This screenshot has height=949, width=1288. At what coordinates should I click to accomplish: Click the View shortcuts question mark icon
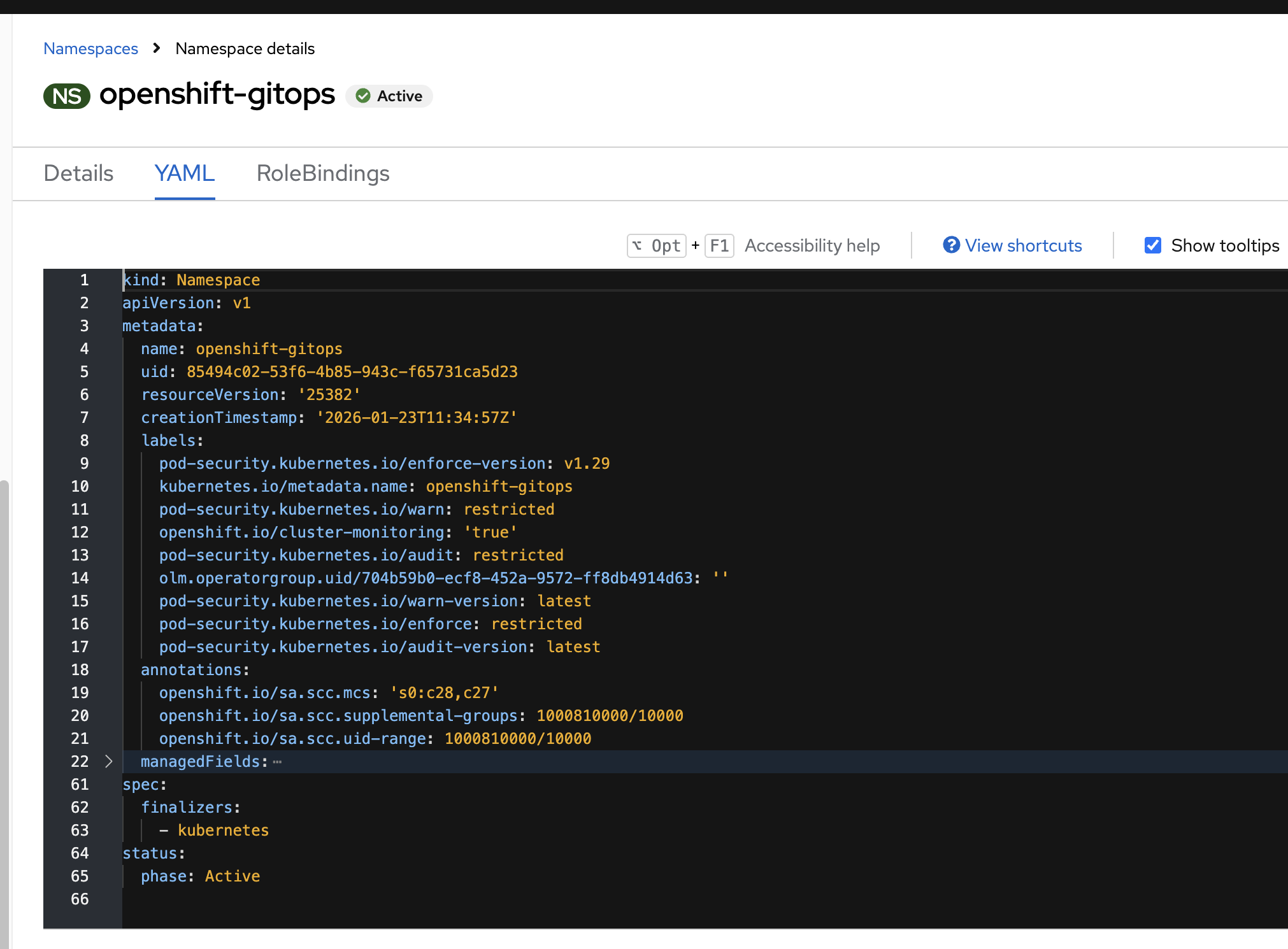tap(951, 245)
